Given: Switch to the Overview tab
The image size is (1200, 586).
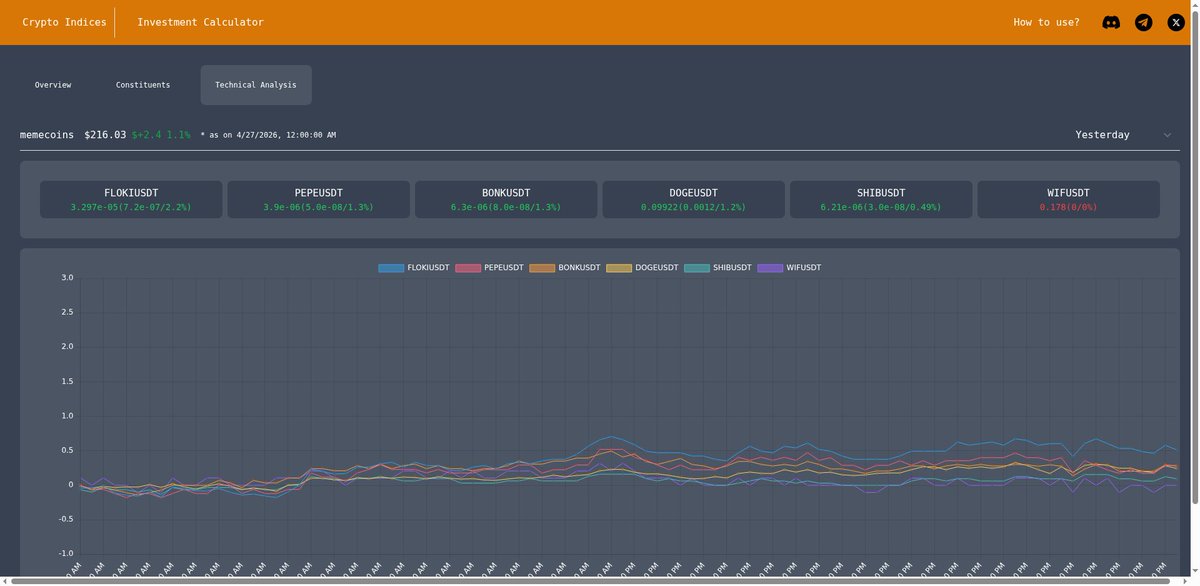Looking at the screenshot, I should pos(52,84).
